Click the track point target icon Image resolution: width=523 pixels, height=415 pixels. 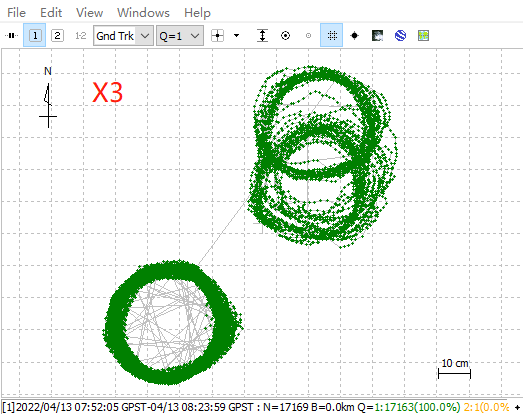coord(286,35)
